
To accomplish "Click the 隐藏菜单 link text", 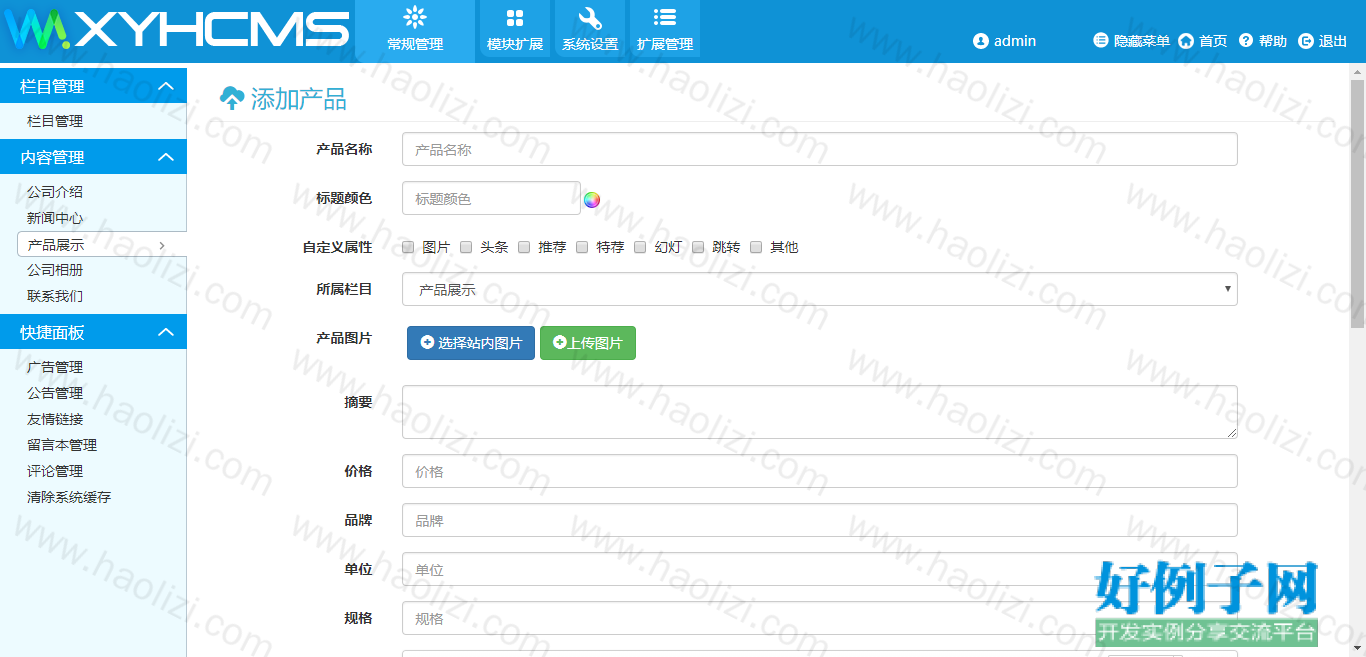I will click(1142, 41).
